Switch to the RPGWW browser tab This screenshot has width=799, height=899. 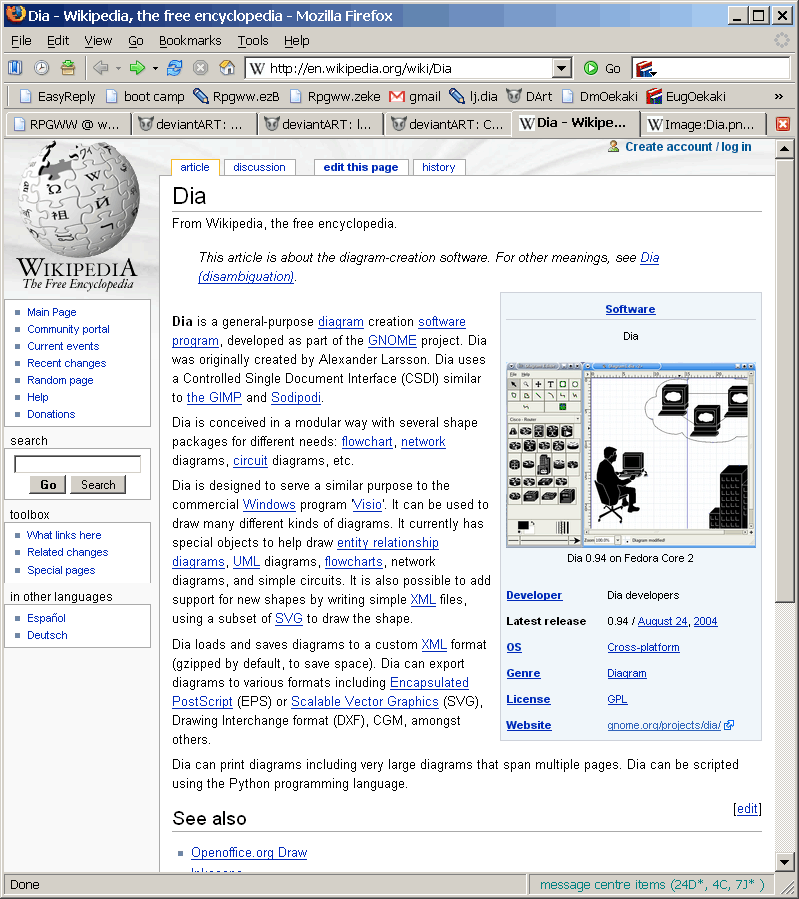click(68, 124)
